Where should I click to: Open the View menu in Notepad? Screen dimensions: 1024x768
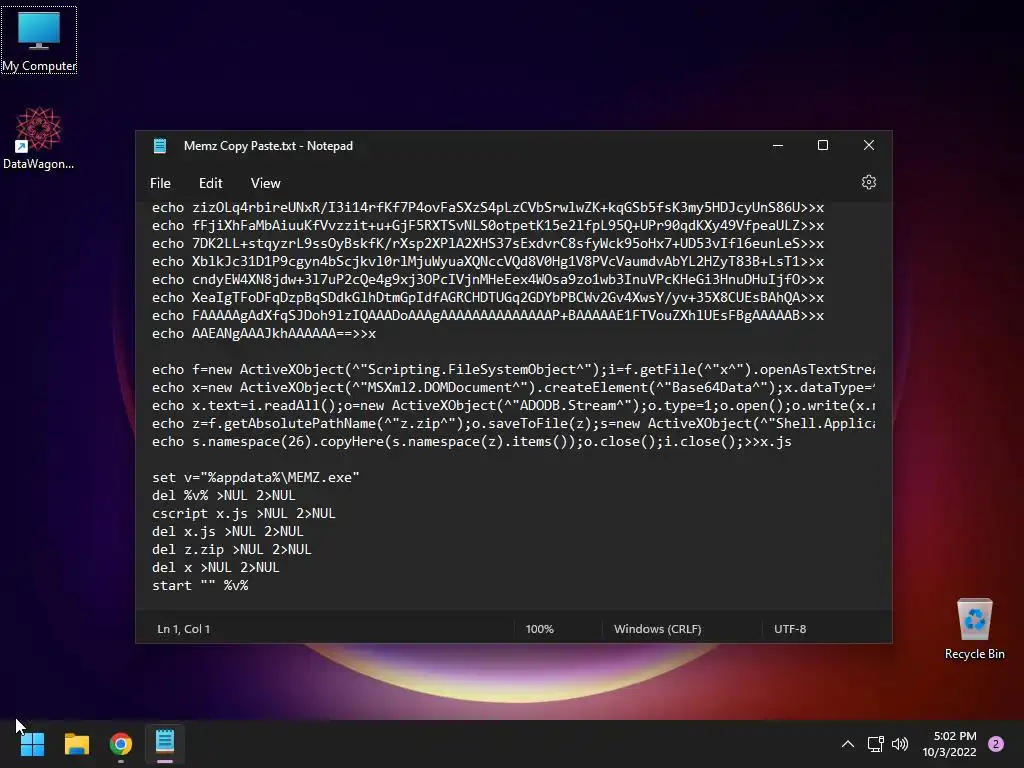265,184
